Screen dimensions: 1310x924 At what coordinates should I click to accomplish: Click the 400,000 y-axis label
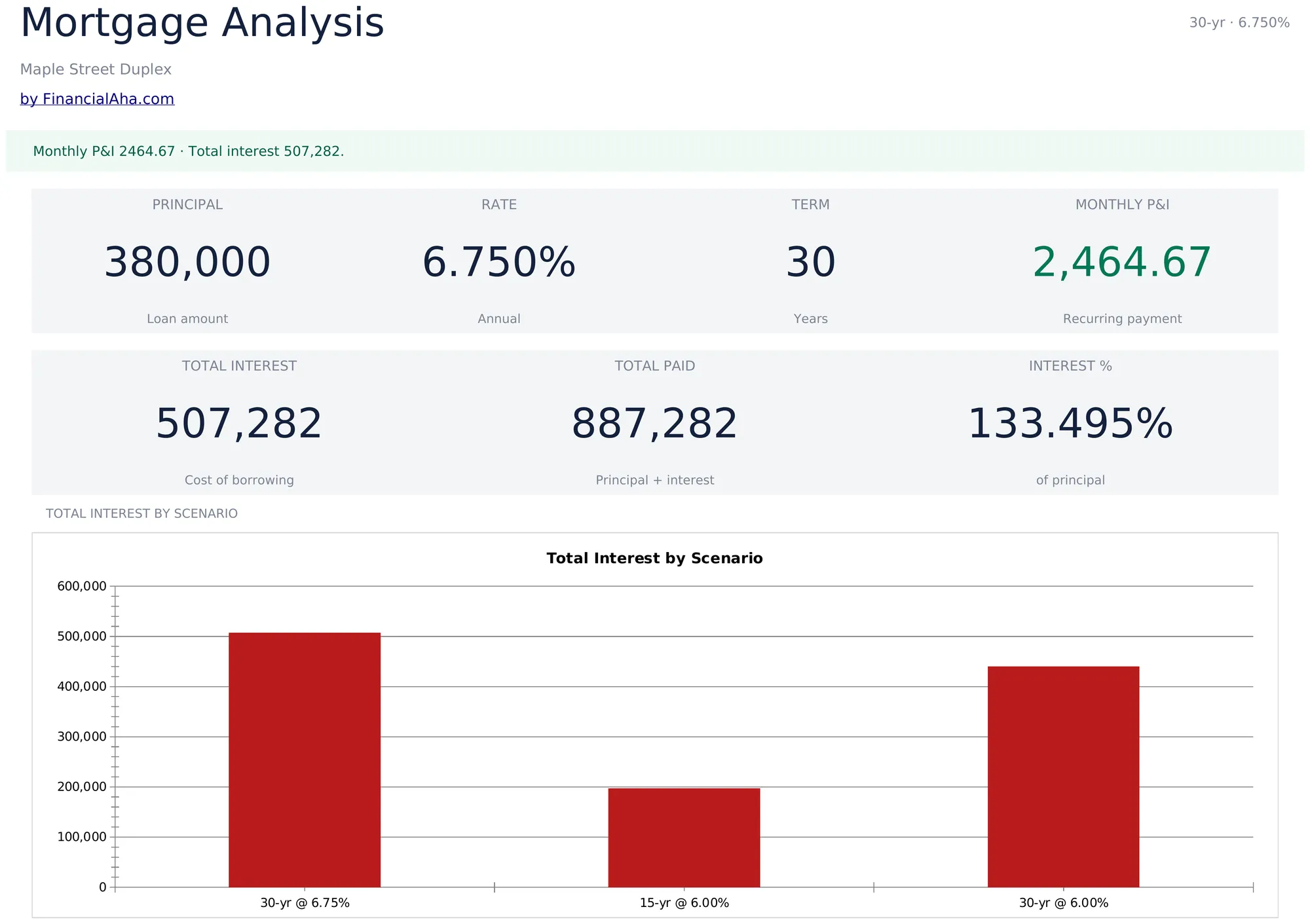coord(82,686)
